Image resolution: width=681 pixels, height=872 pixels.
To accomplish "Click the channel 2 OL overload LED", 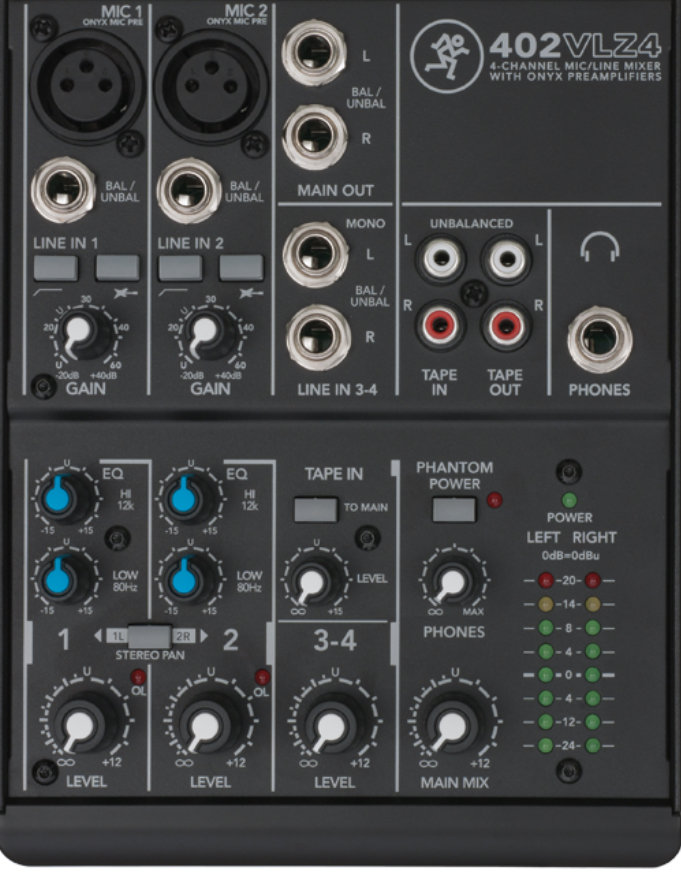I will pyautogui.click(x=262, y=677).
